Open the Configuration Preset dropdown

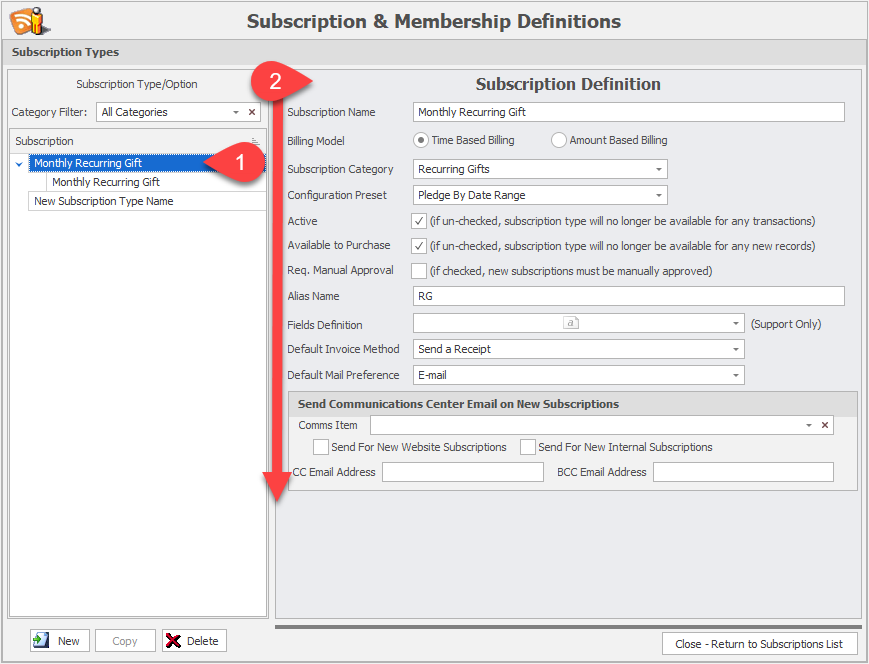pos(658,195)
